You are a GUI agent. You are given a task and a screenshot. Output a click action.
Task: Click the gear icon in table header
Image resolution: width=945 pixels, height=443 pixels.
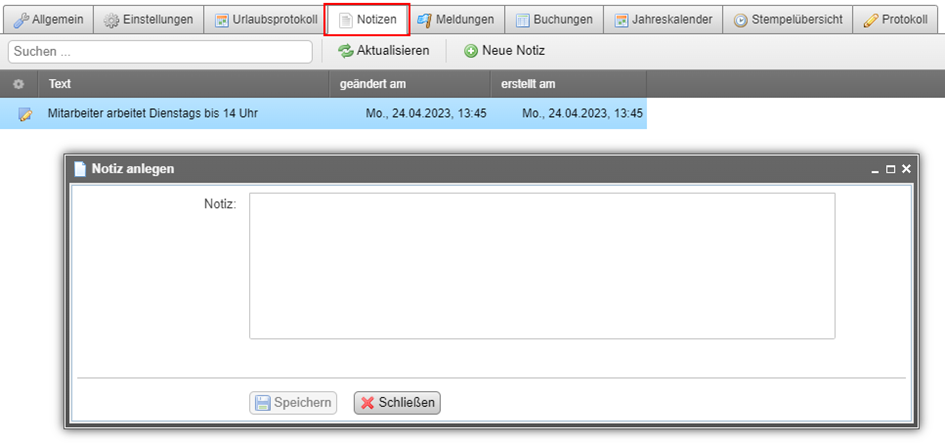(x=18, y=84)
